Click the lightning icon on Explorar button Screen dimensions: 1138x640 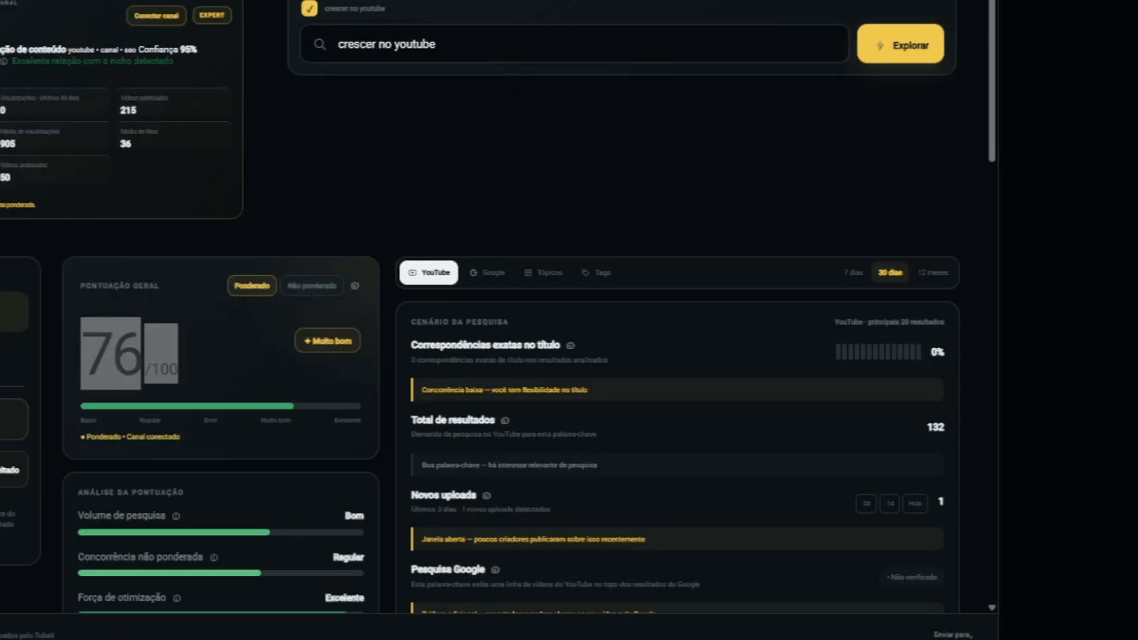coord(880,45)
